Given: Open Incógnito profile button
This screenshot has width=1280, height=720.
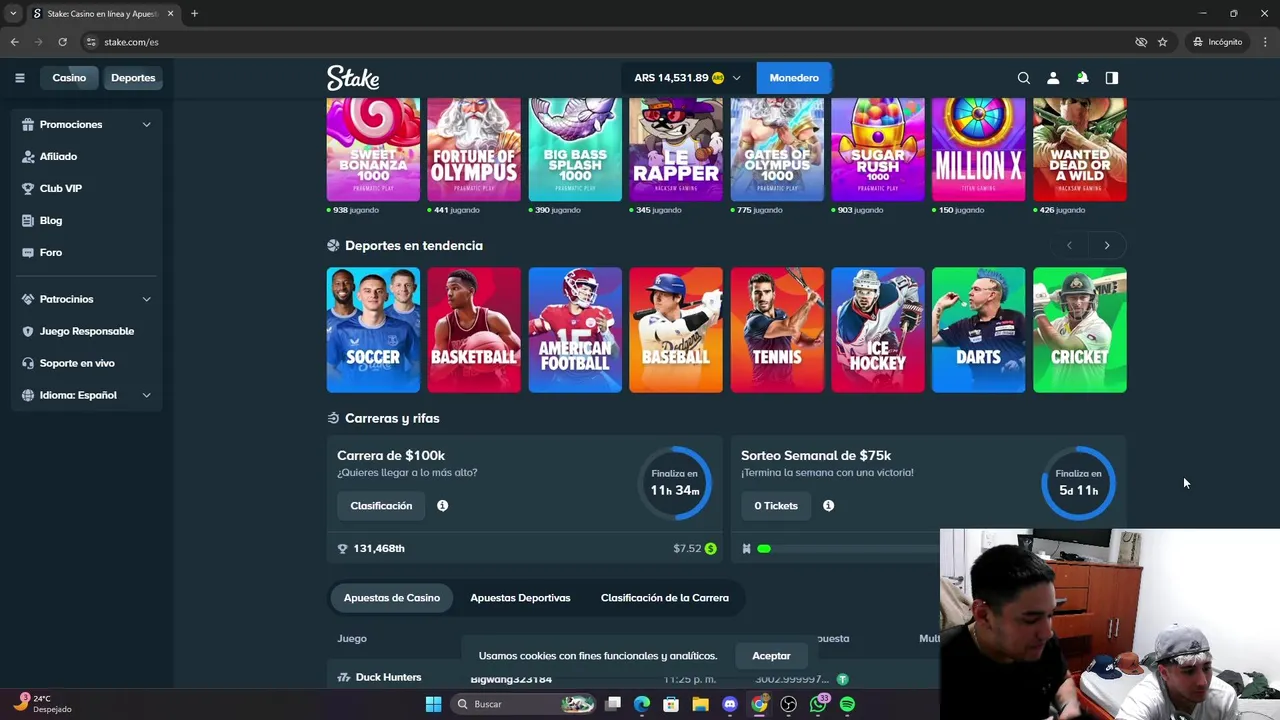Looking at the screenshot, I should tap(1217, 42).
